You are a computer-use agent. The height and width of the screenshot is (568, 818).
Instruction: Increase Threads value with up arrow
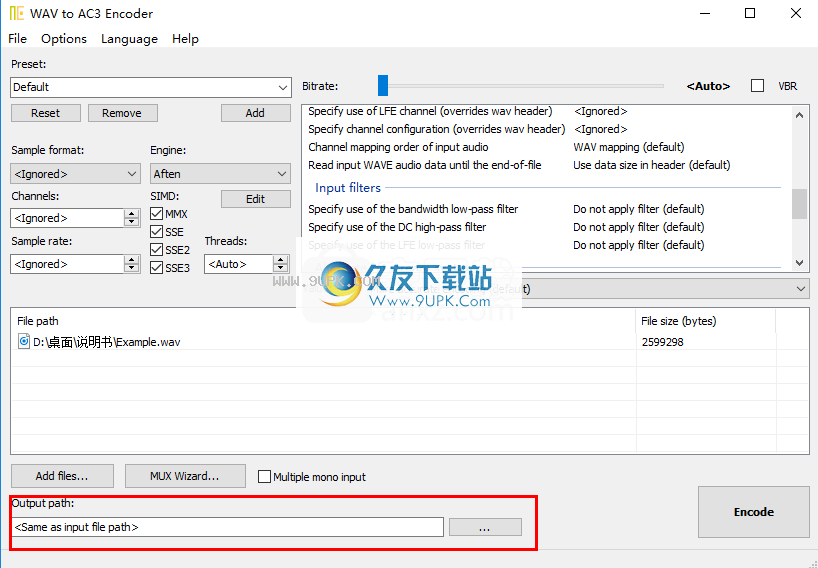(x=281, y=260)
